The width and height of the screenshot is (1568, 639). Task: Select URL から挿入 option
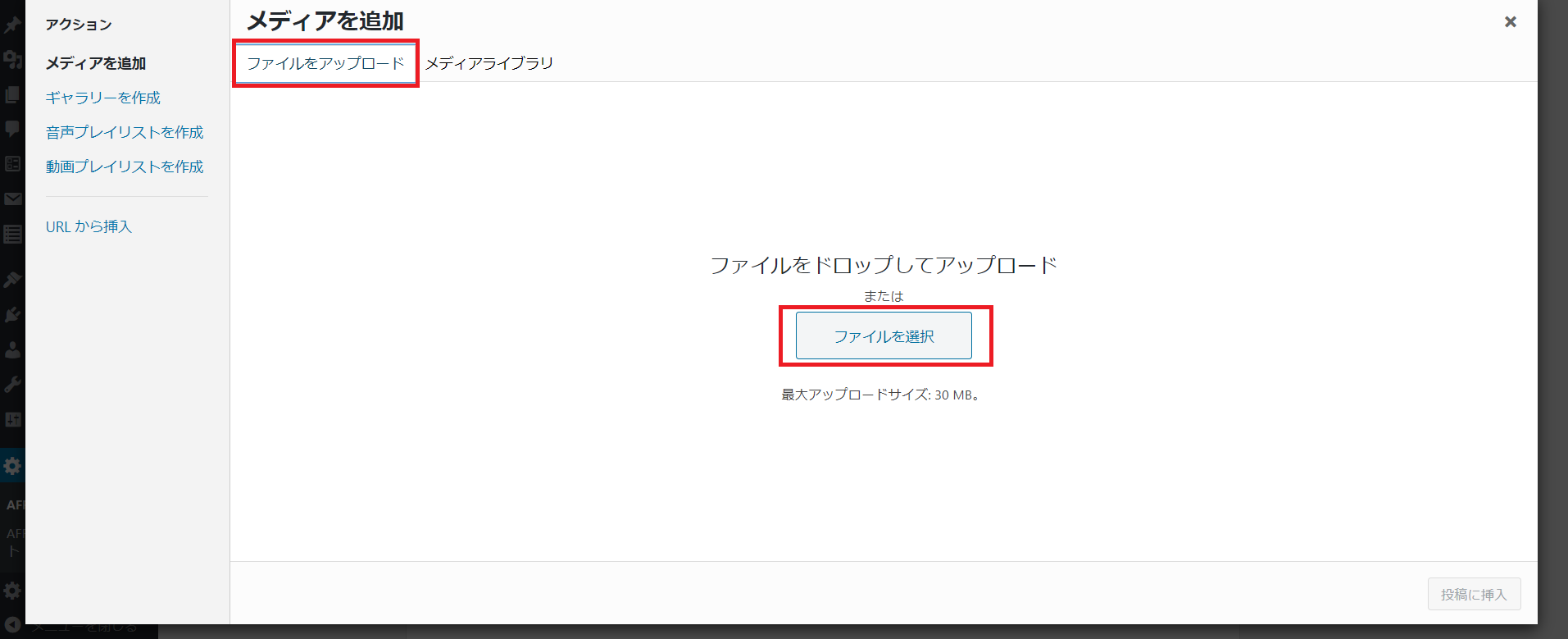tap(89, 226)
